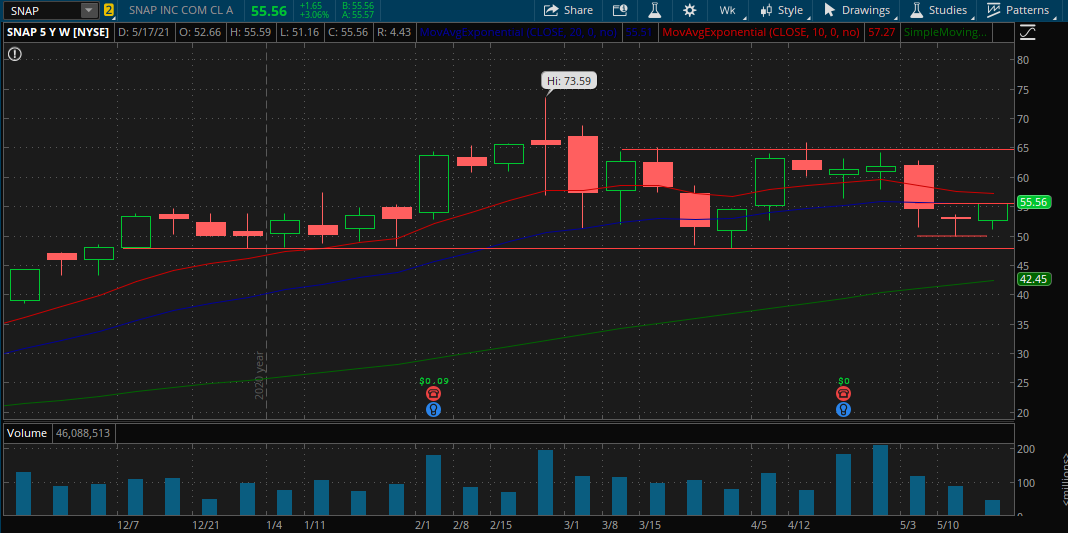
Task: Click the MovAvgExponential (CLOSE, 20) study label
Action: (x=520, y=32)
